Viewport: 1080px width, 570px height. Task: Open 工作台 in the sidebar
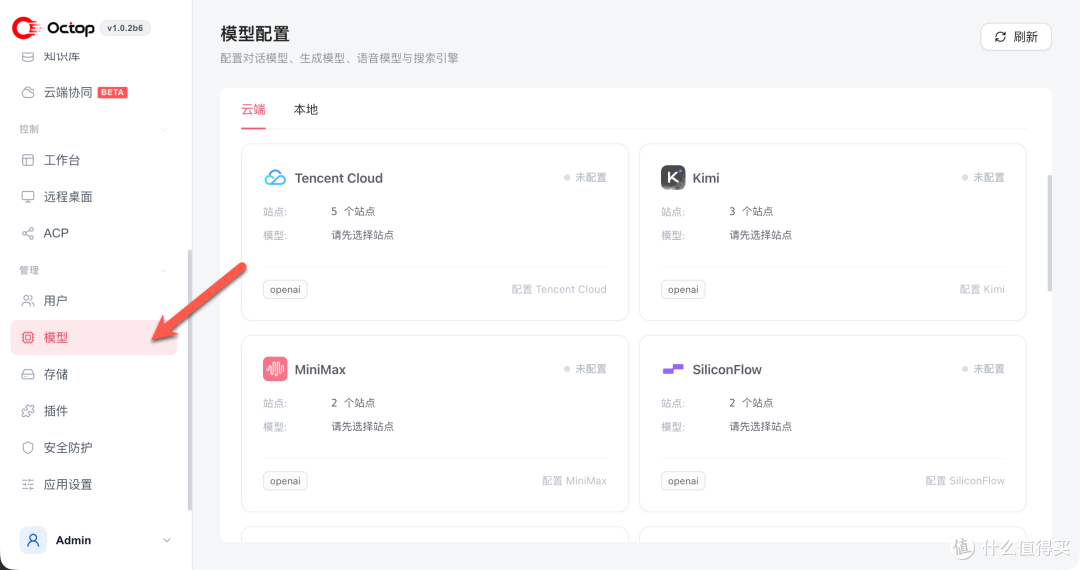click(94, 160)
